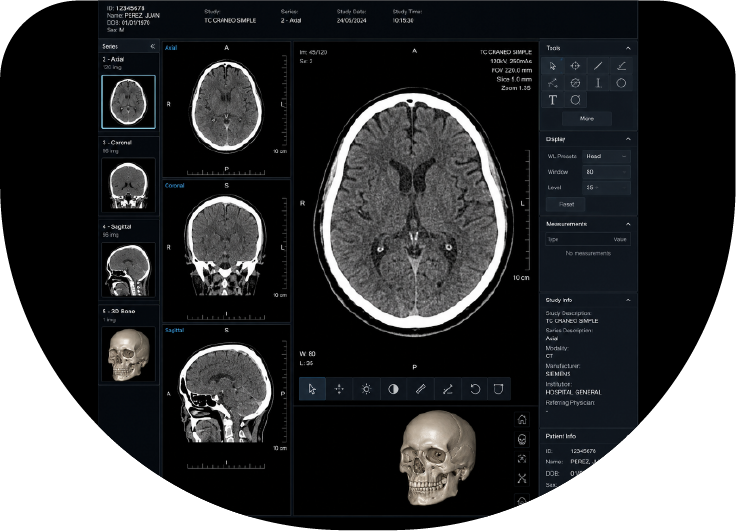Select the freehand ROI tool beside Text
Image resolution: width=736 pixels, height=531 pixels.
coord(575,100)
